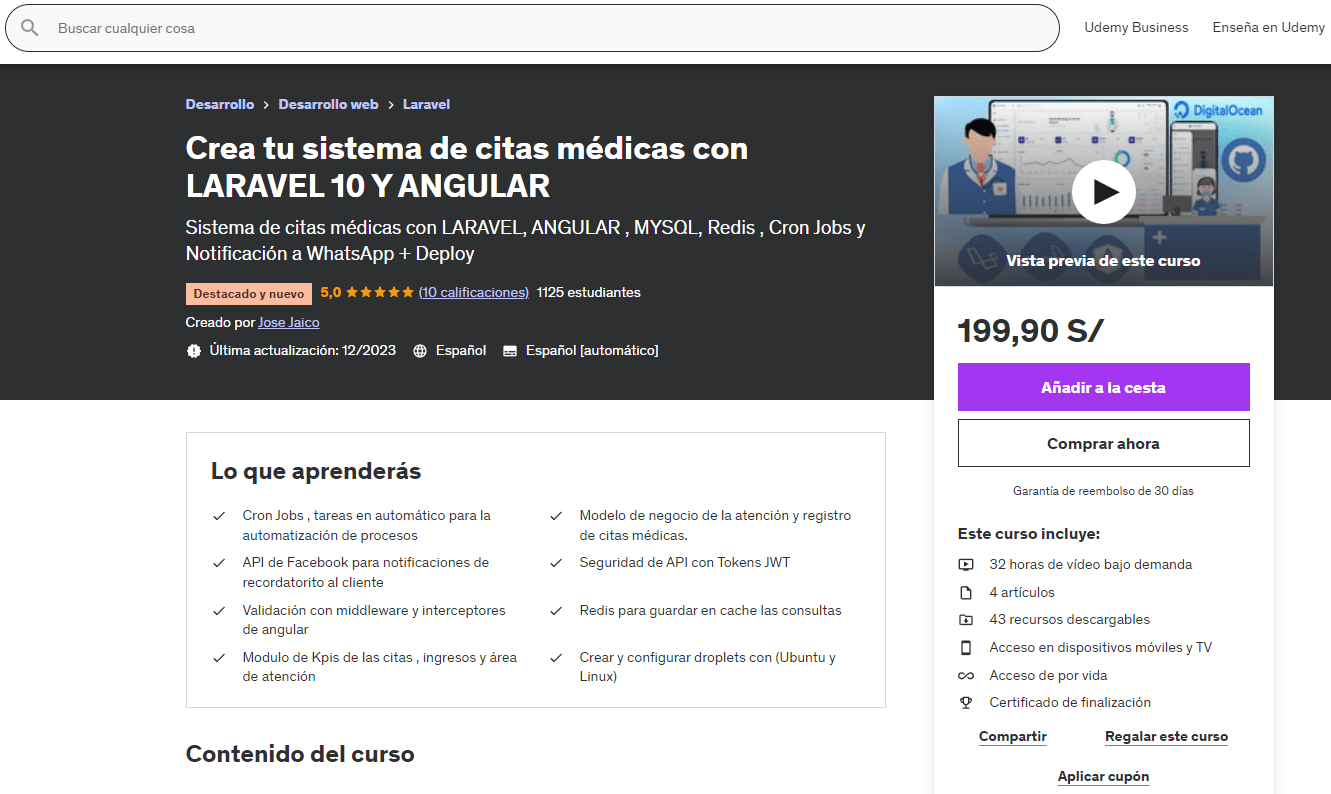Click the captions icon beside "Español [automático]"
The width and height of the screenshot is (1331, 794).
(511, 350)
